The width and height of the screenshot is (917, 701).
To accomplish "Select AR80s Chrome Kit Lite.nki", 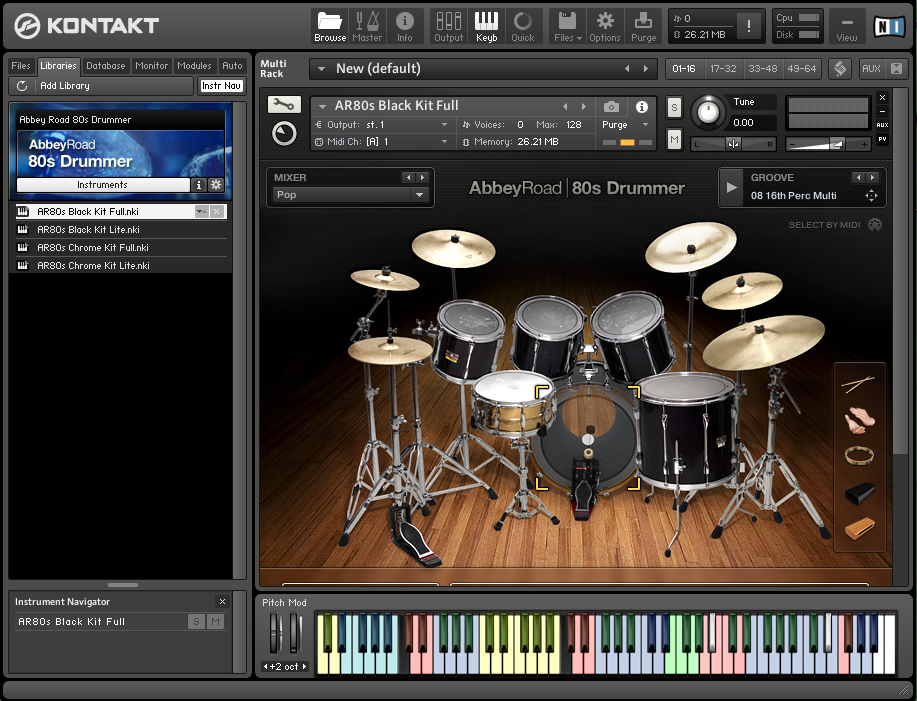I will 121,265.
